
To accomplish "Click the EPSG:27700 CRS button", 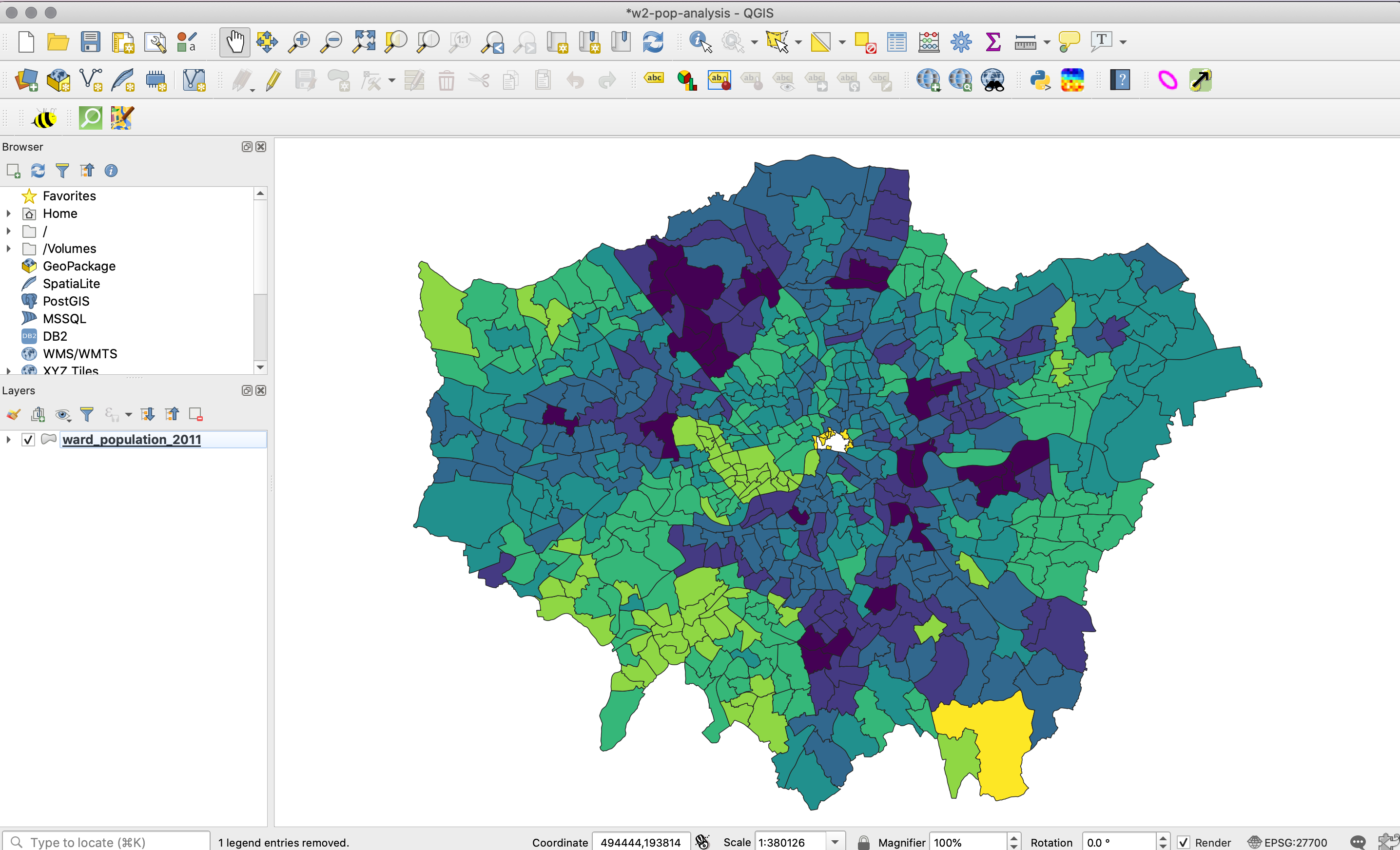I will pyautogui.click(x=1287, y=842).
